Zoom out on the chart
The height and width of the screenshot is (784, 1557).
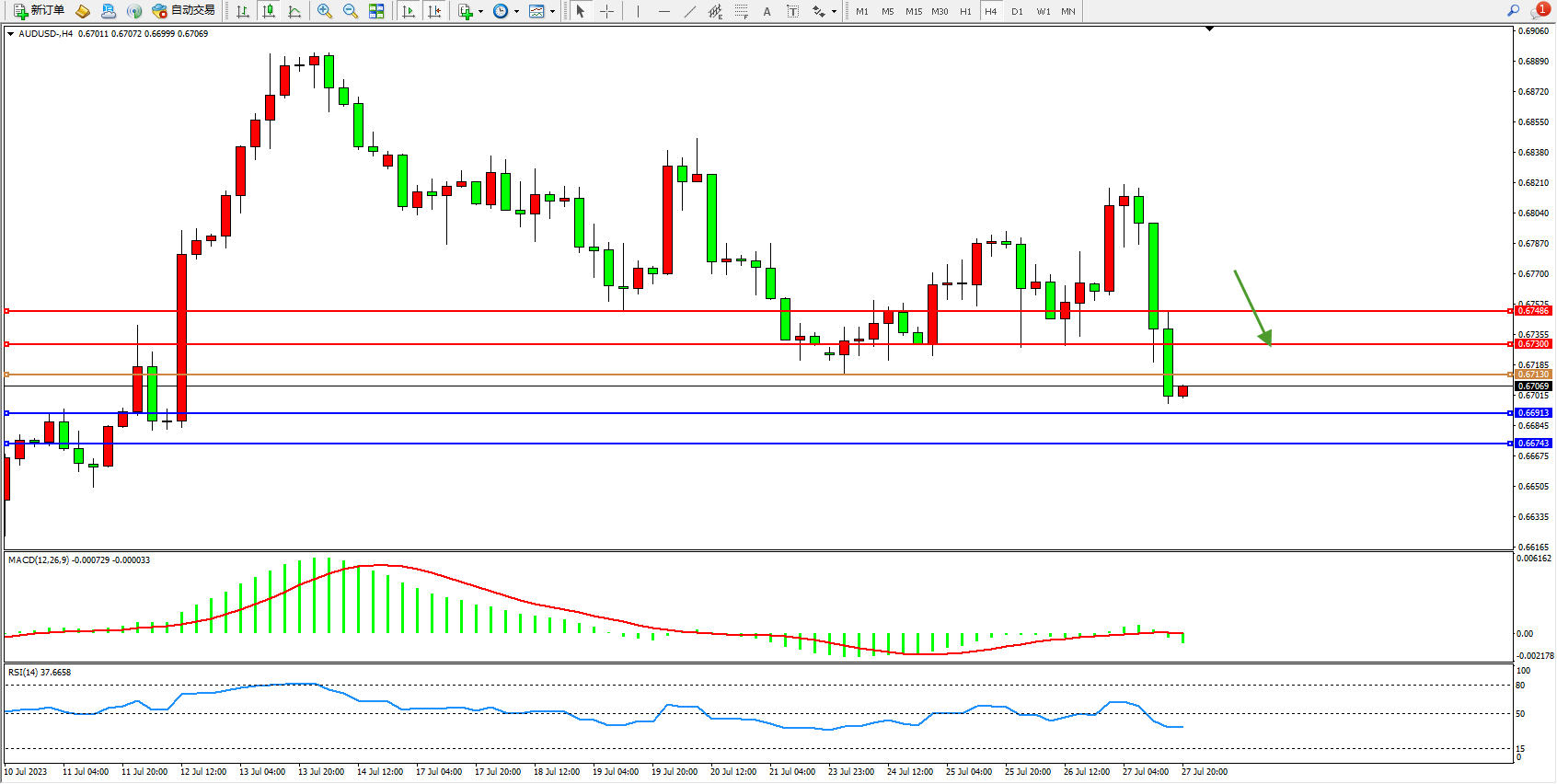tap(351, 11)
